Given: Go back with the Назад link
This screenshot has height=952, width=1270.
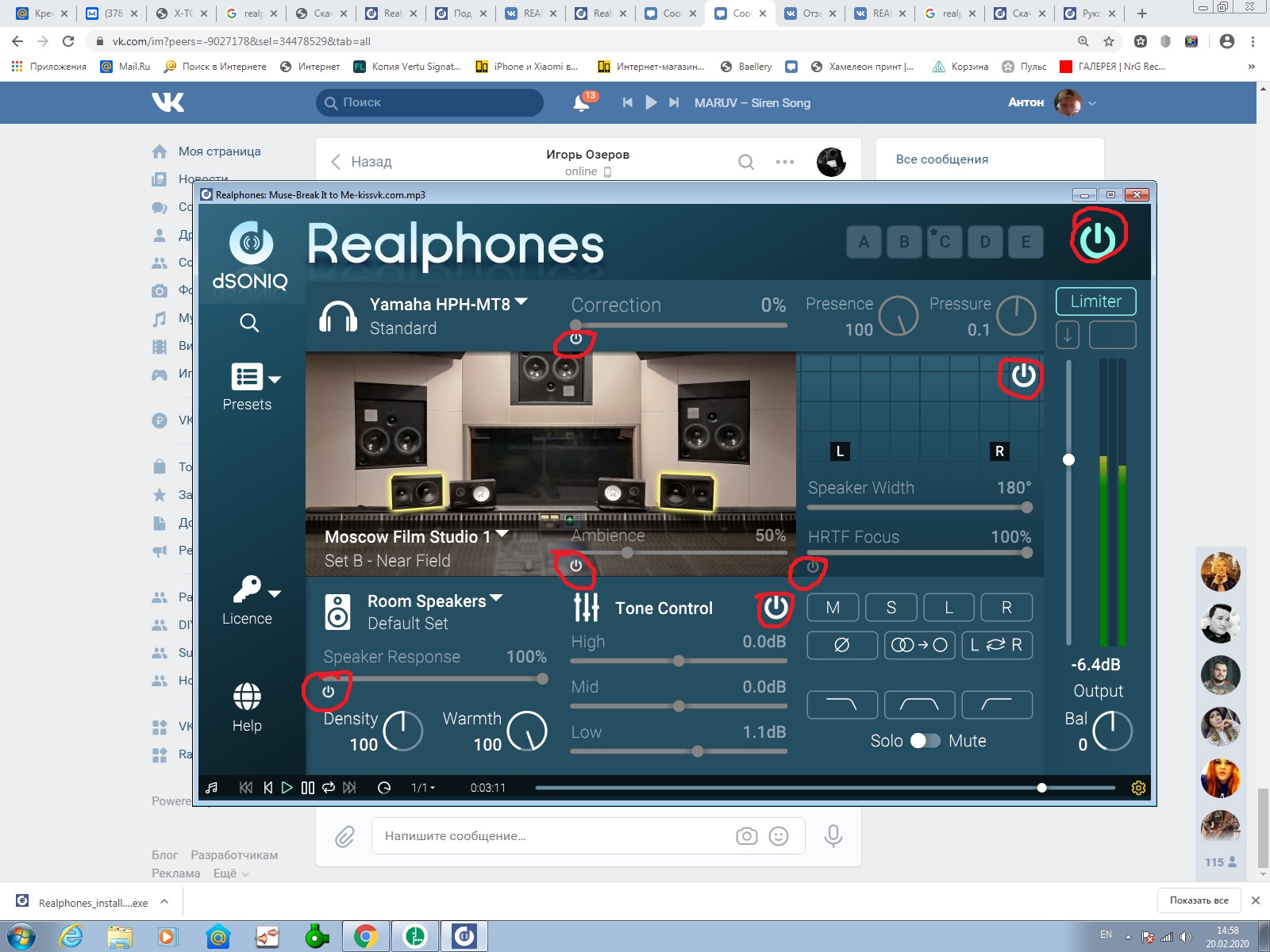Looking at the screenshot, I should (x=361, y=162).
